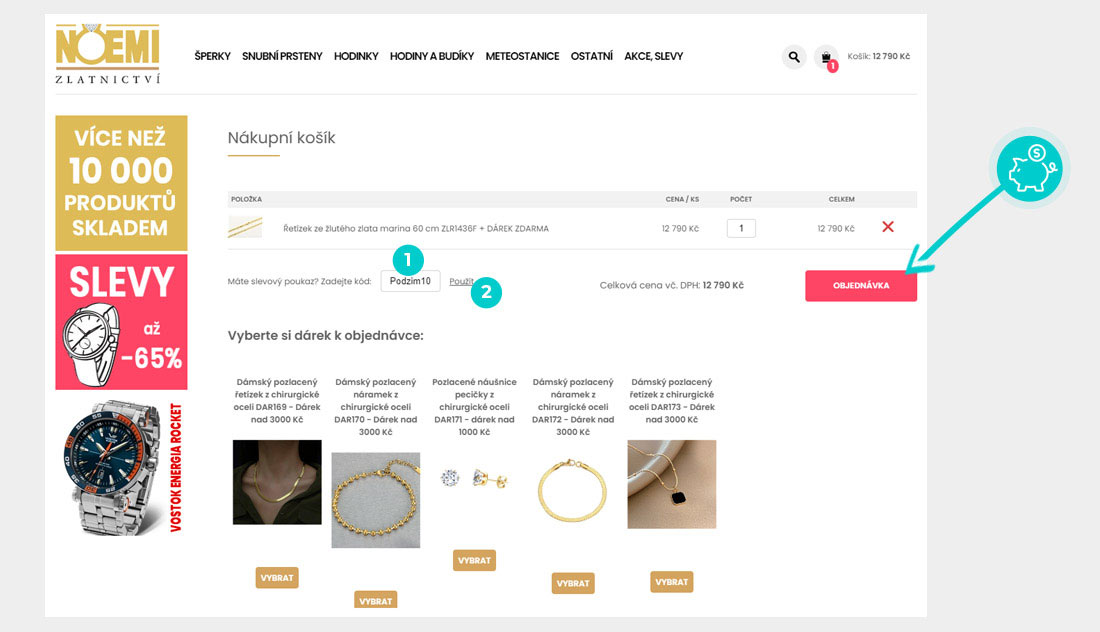Image resolution: width=1100 pixels, height=632 pixels.
Task: Click the OBJEDNÁVKA order button
Action: click(861, 285)
